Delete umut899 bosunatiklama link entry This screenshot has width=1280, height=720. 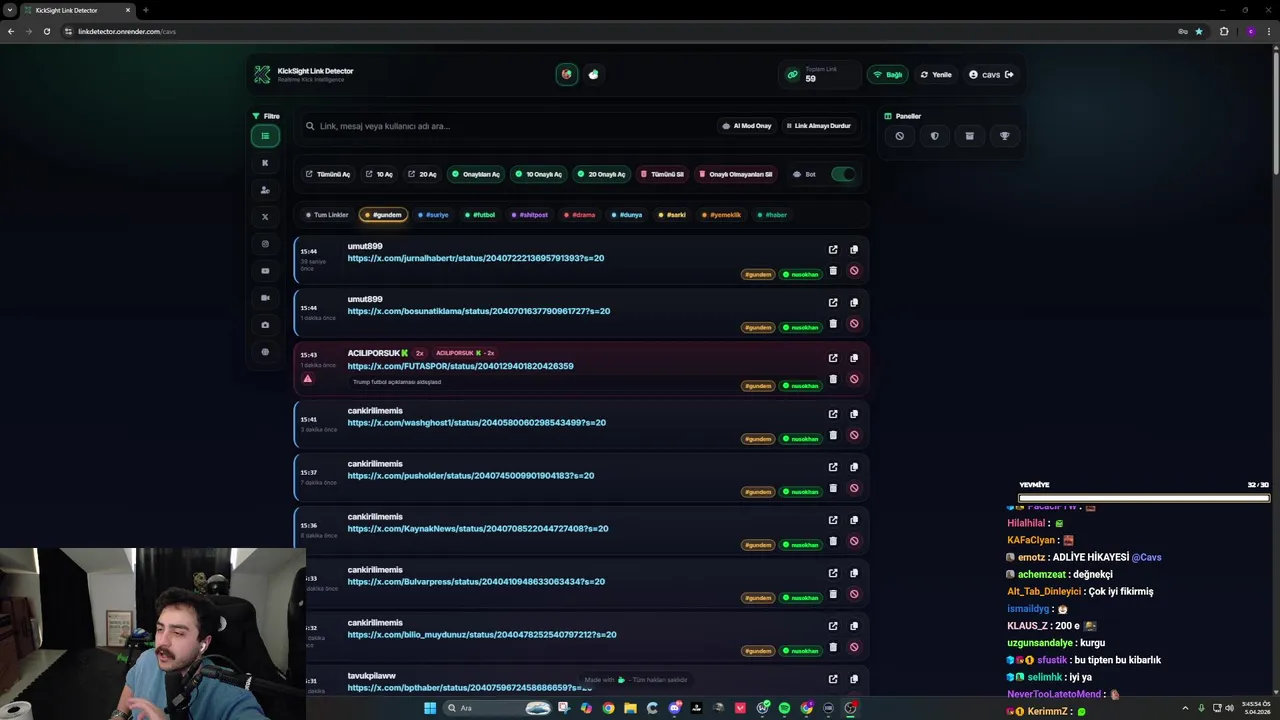pyautogui.click(x=833, y=324)
